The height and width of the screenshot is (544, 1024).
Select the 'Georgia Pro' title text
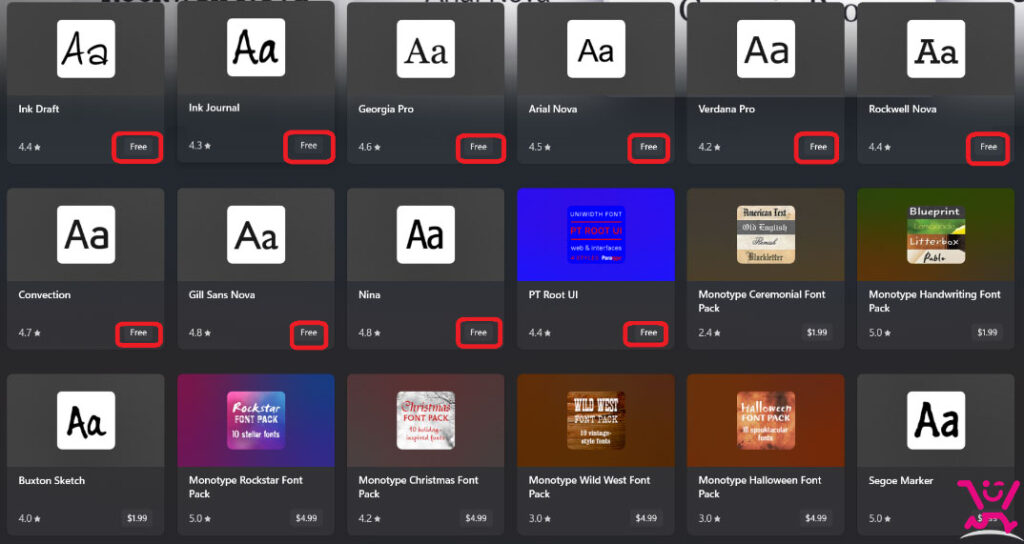386,109
